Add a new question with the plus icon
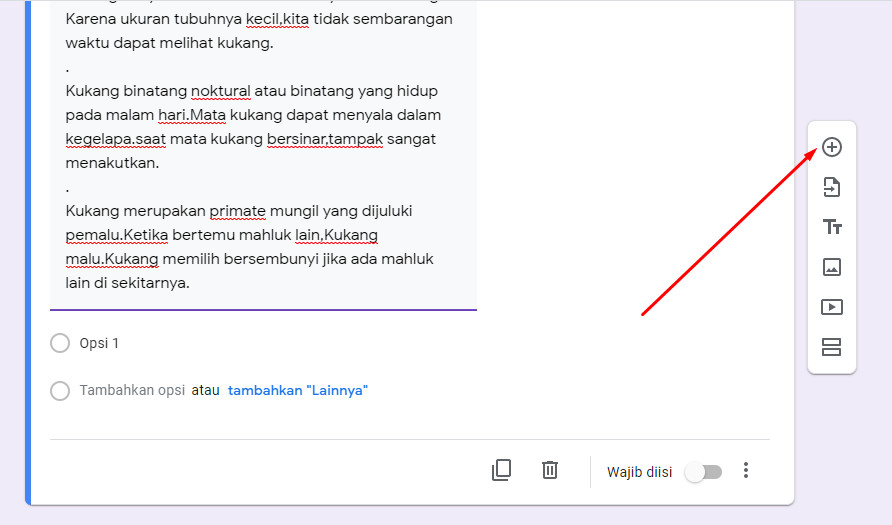 point(832,147)
